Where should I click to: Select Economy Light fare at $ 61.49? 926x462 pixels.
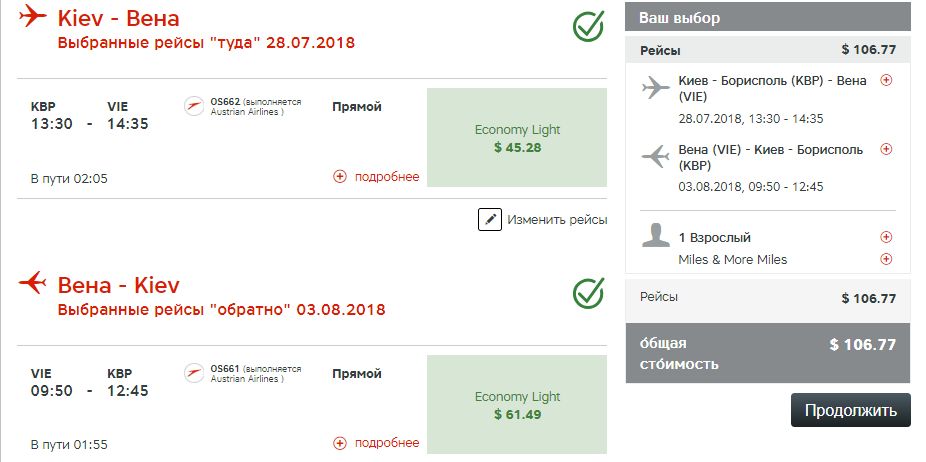tap(517, 404)
